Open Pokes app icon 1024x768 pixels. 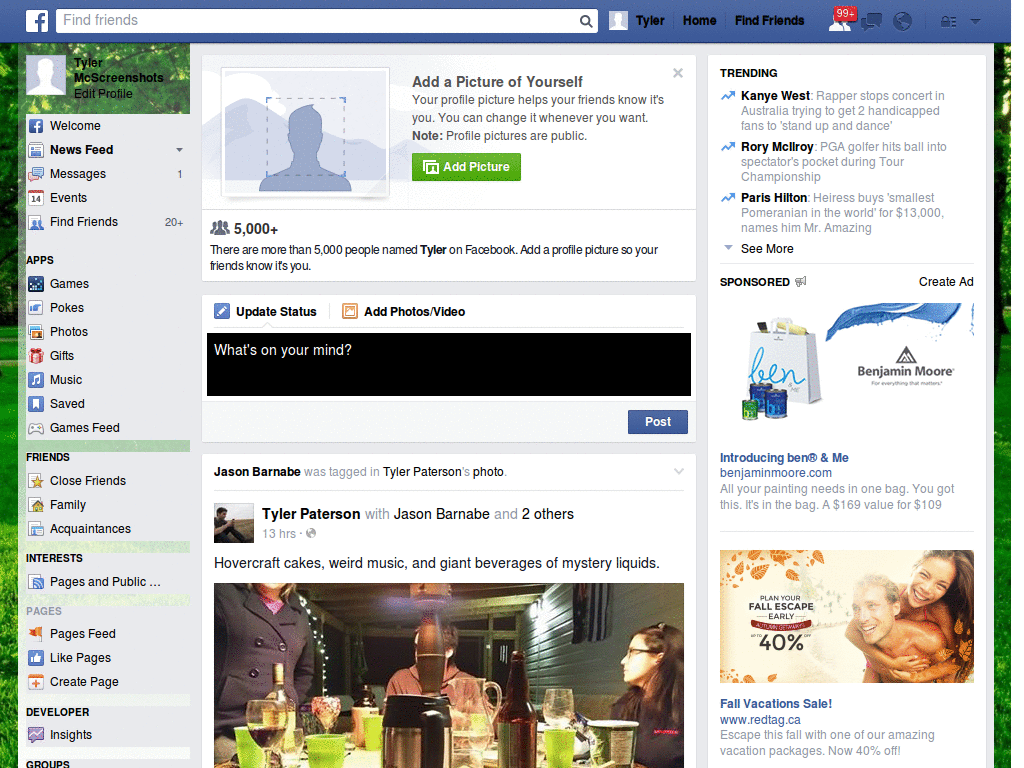tap(36, 308)
